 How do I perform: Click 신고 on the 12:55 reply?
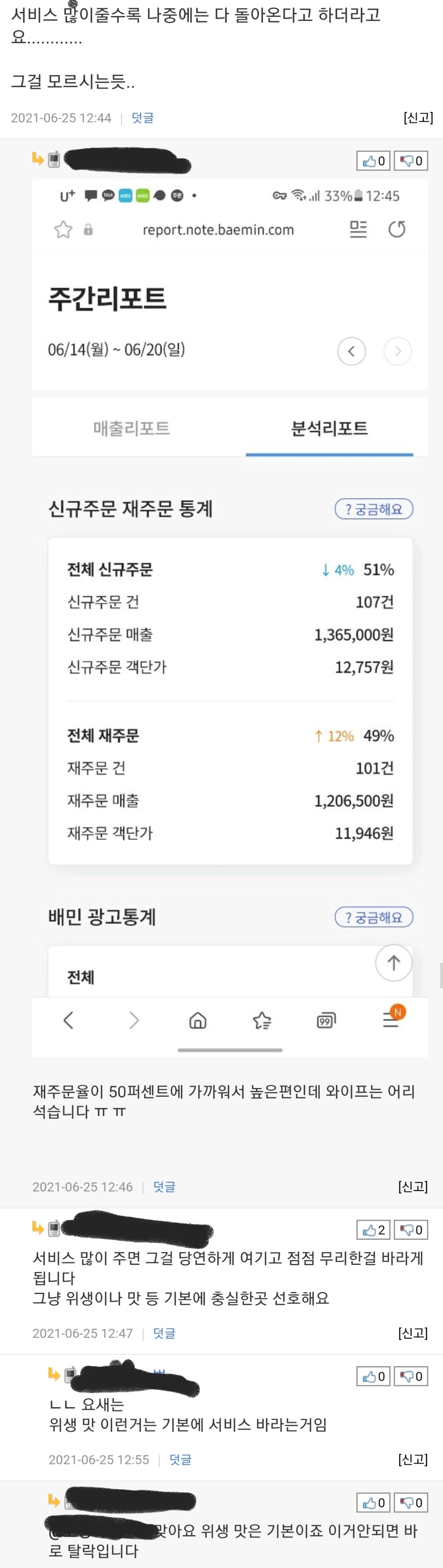point(412,1459)
